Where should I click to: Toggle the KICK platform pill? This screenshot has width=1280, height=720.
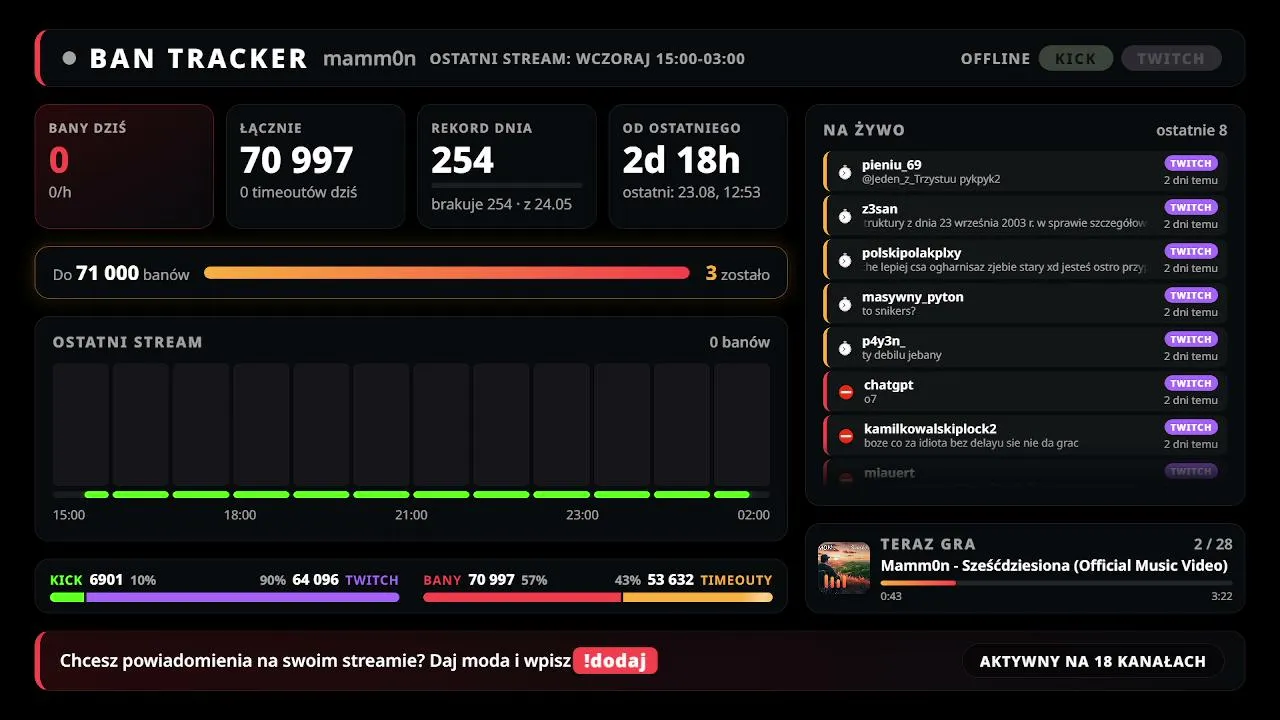pos(1076,58)
